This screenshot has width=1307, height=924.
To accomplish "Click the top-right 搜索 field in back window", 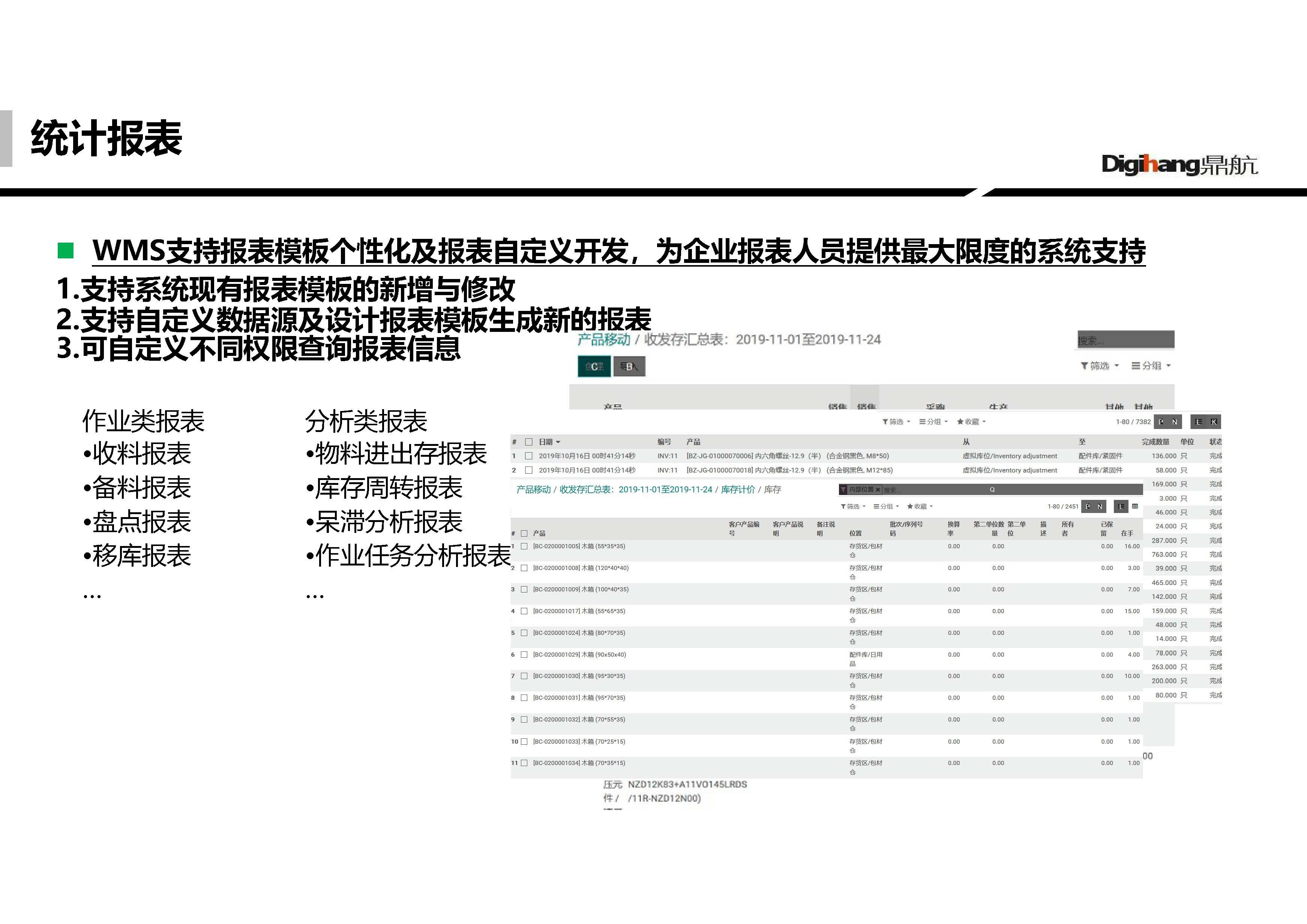I will click(x=1126, y=340).
